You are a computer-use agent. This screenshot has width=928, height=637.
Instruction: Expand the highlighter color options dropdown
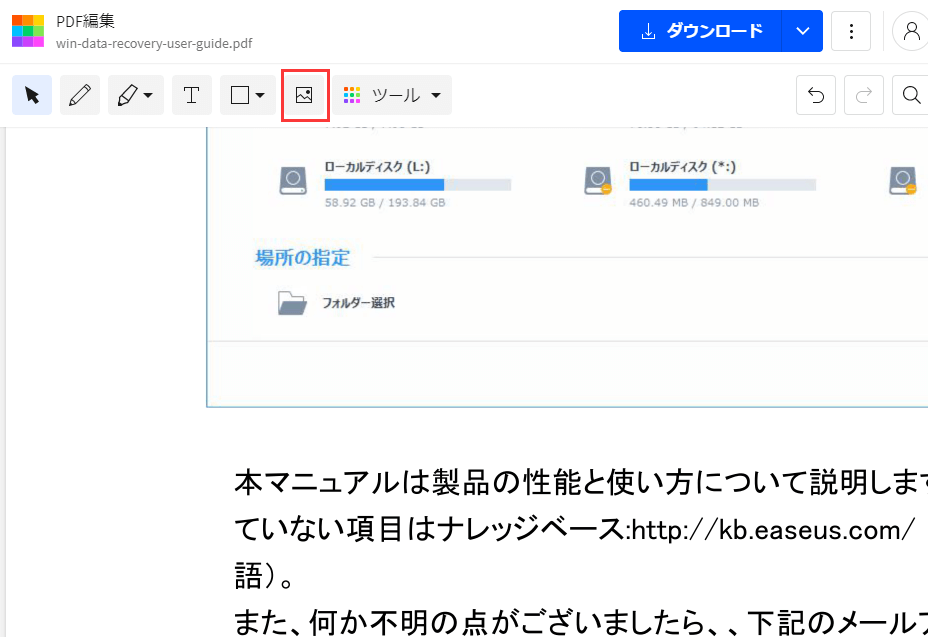point(146,95)
